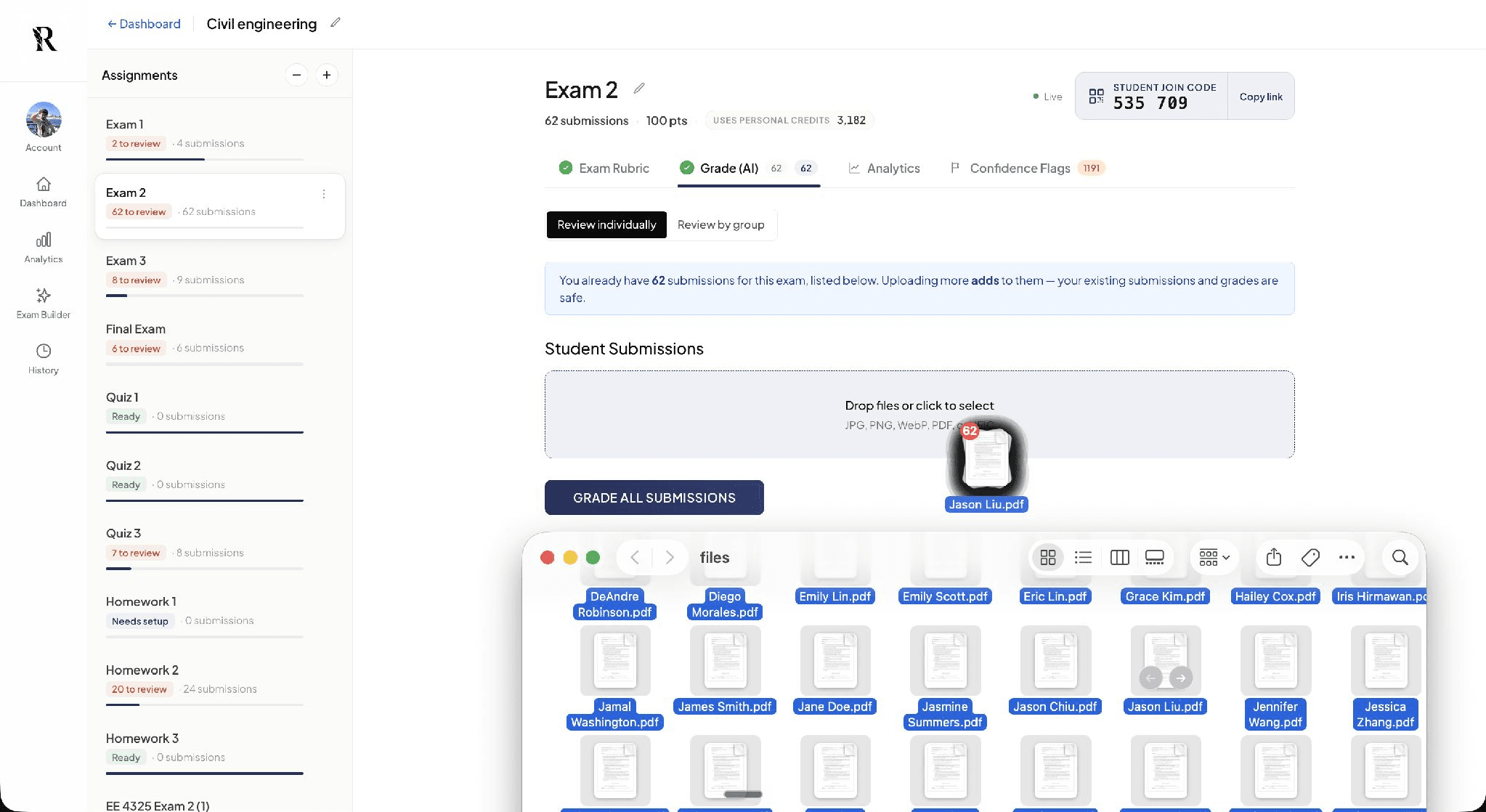Click Copy link for join code
The width and height of the screenshot is (1486, 812).
(x=1261, y=97)
